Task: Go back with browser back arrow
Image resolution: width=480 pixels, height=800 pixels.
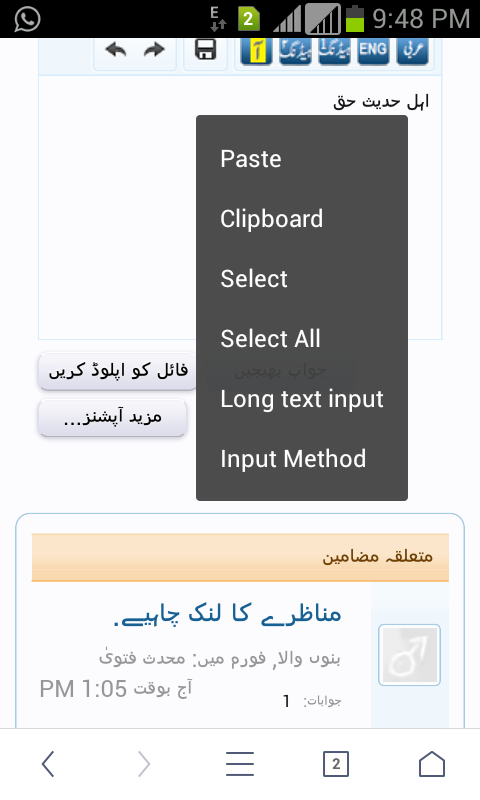Action: pyautogui.click(x=48, y=764)
